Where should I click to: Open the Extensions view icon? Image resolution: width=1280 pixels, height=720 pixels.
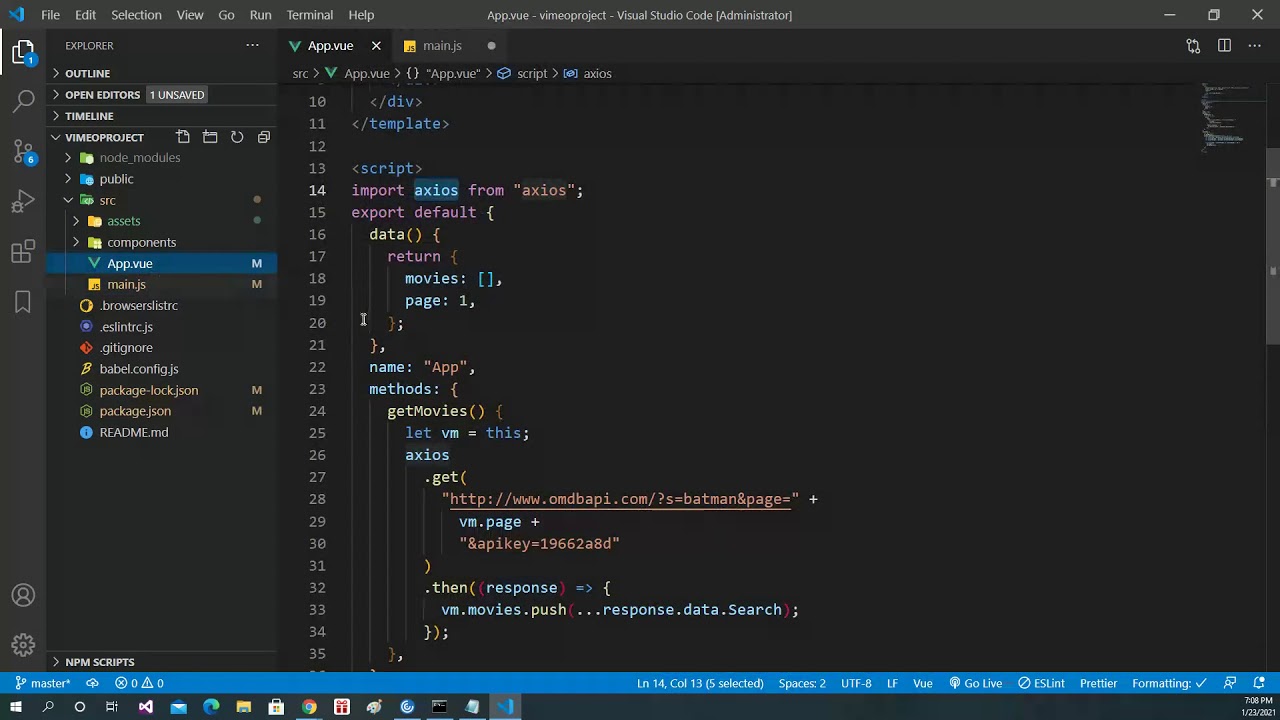coord(24,252)
